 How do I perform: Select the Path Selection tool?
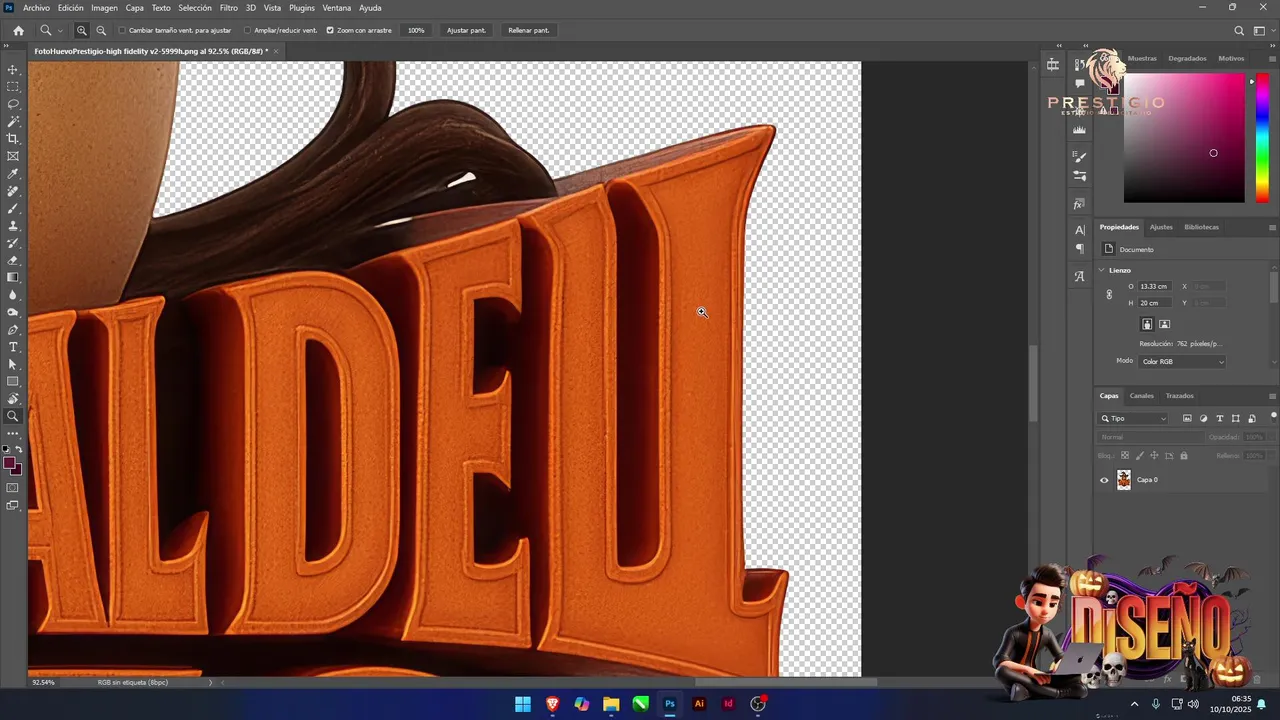(13, 364)
